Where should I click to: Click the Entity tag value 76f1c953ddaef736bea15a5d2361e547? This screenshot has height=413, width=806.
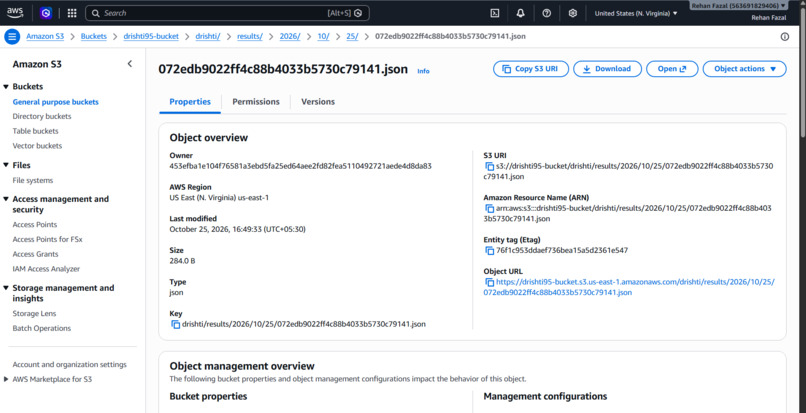click(562, 250)
